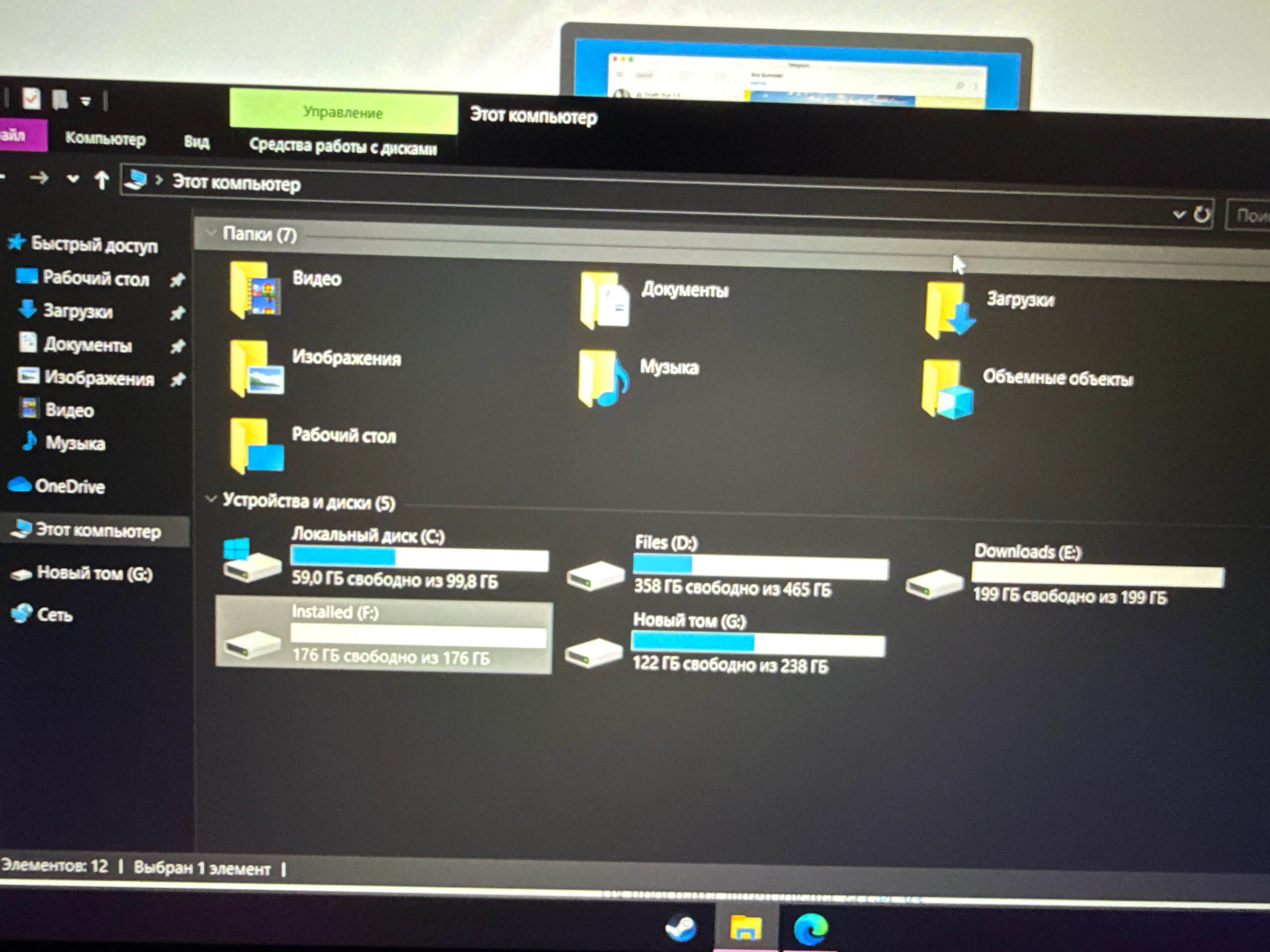Click the breadcrumb chevron before Этот компьютер
1270x952 pixels.
(x=159, y=181)
